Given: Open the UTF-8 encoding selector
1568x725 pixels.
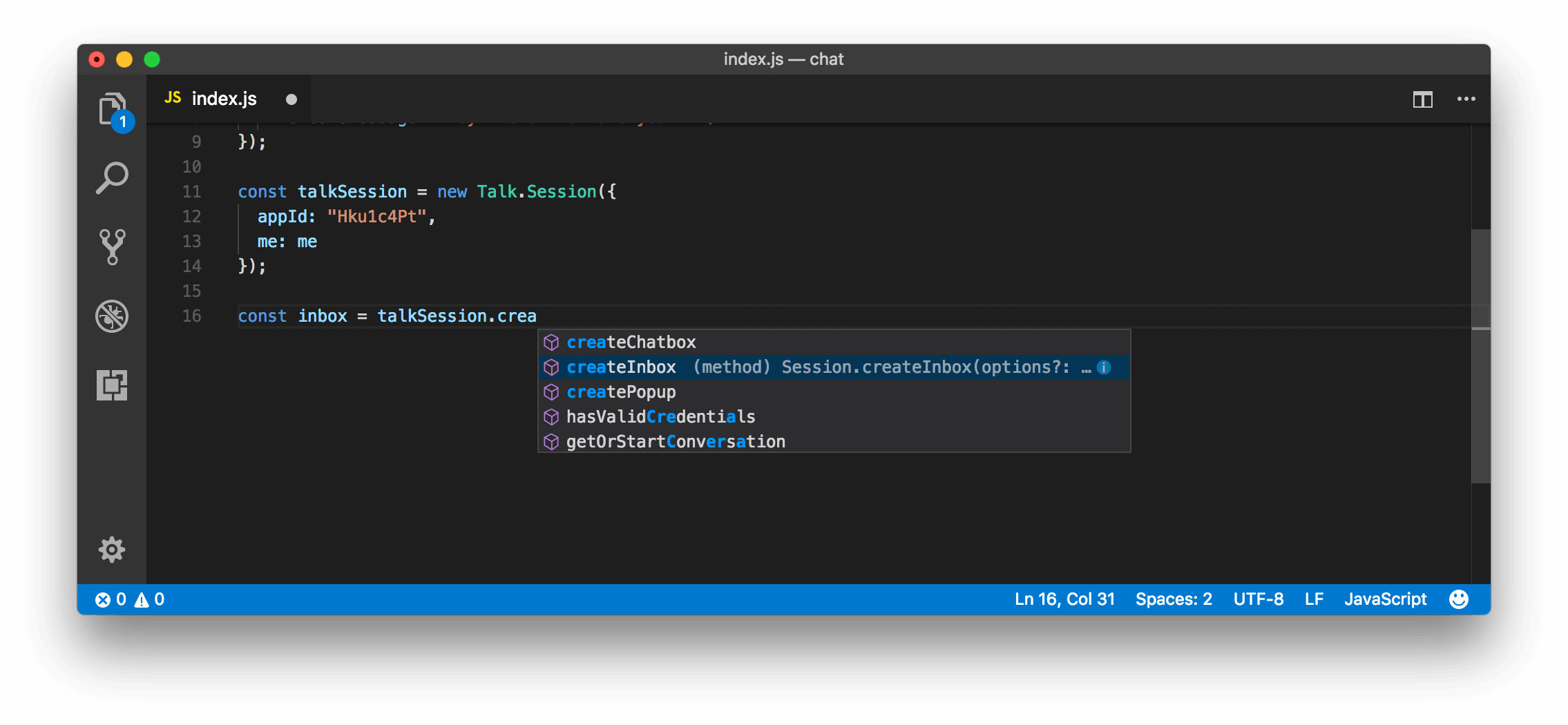Looking at the screenshot, I should click(1258, 599).
